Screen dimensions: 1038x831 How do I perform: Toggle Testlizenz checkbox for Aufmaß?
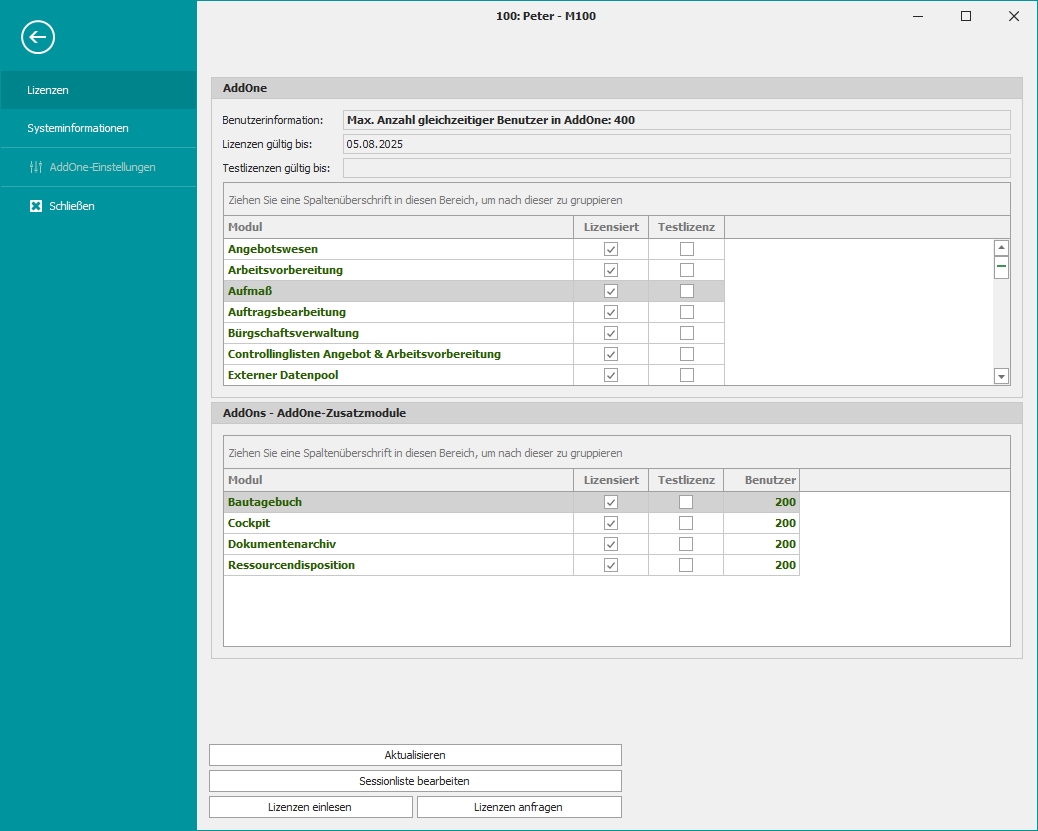(x=686, y=291)
